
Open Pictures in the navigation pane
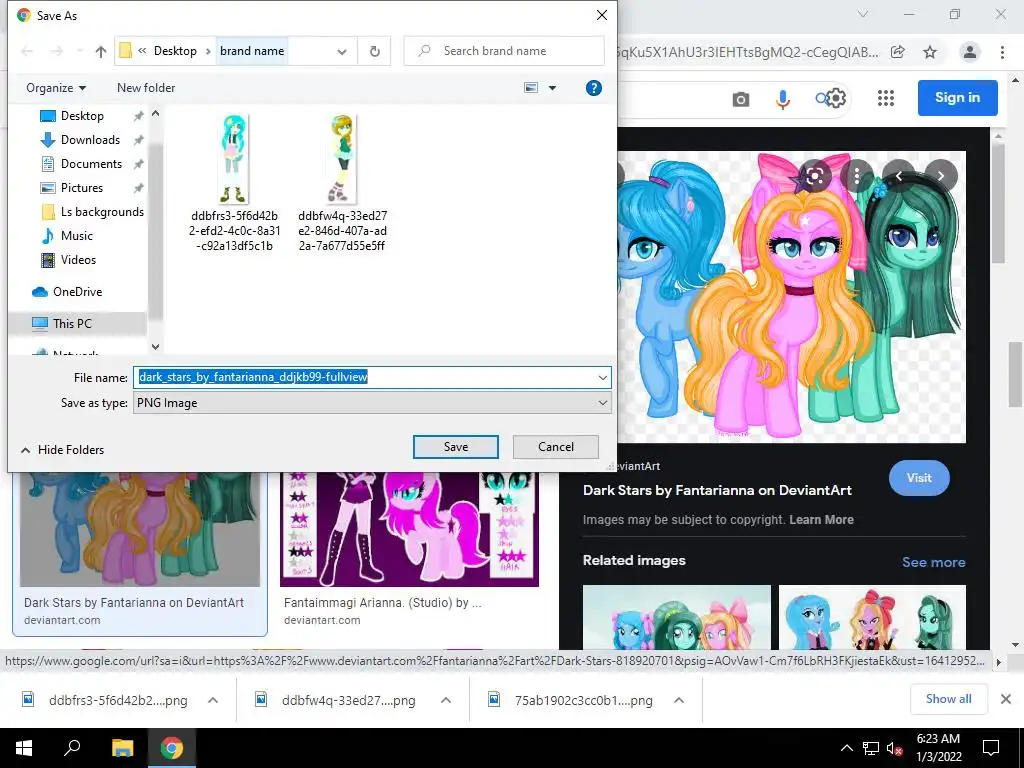82,188
